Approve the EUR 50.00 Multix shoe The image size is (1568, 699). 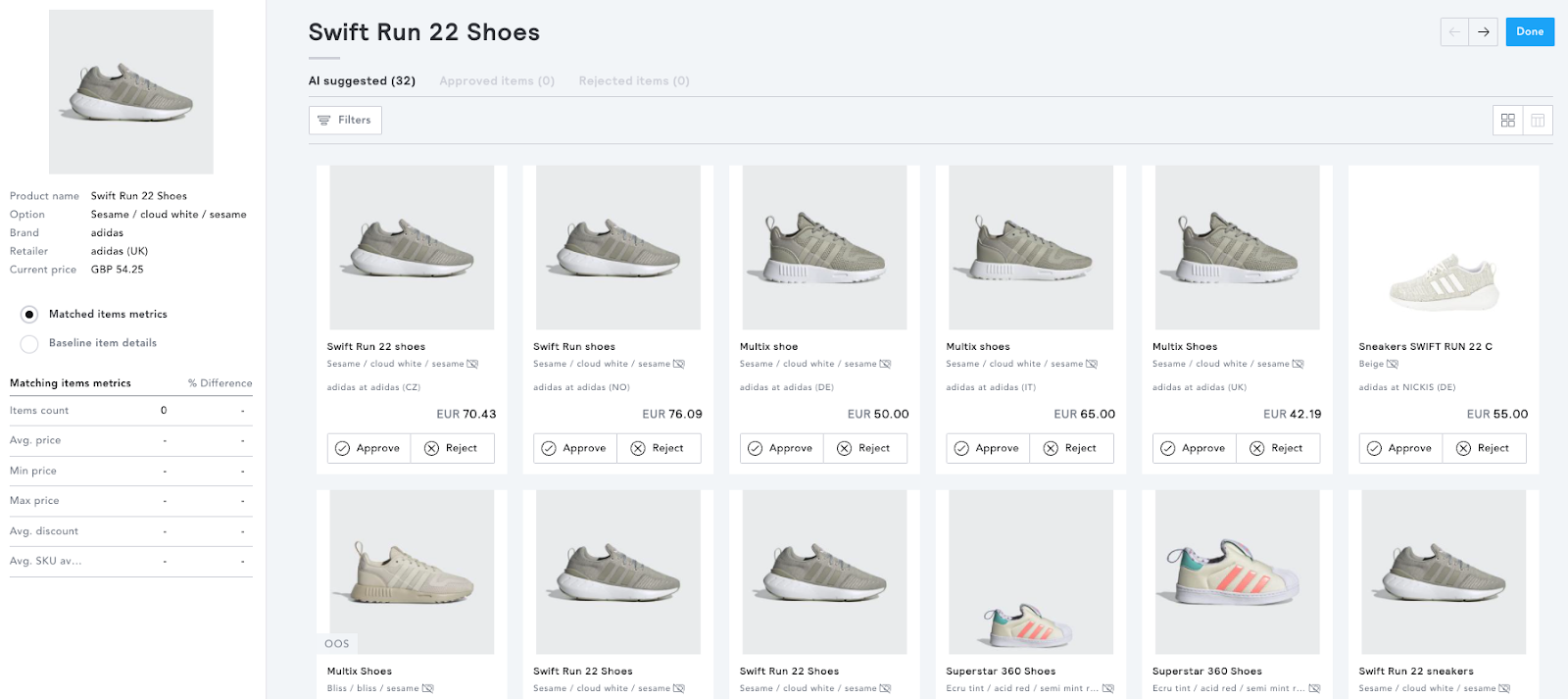coord(781,448)
